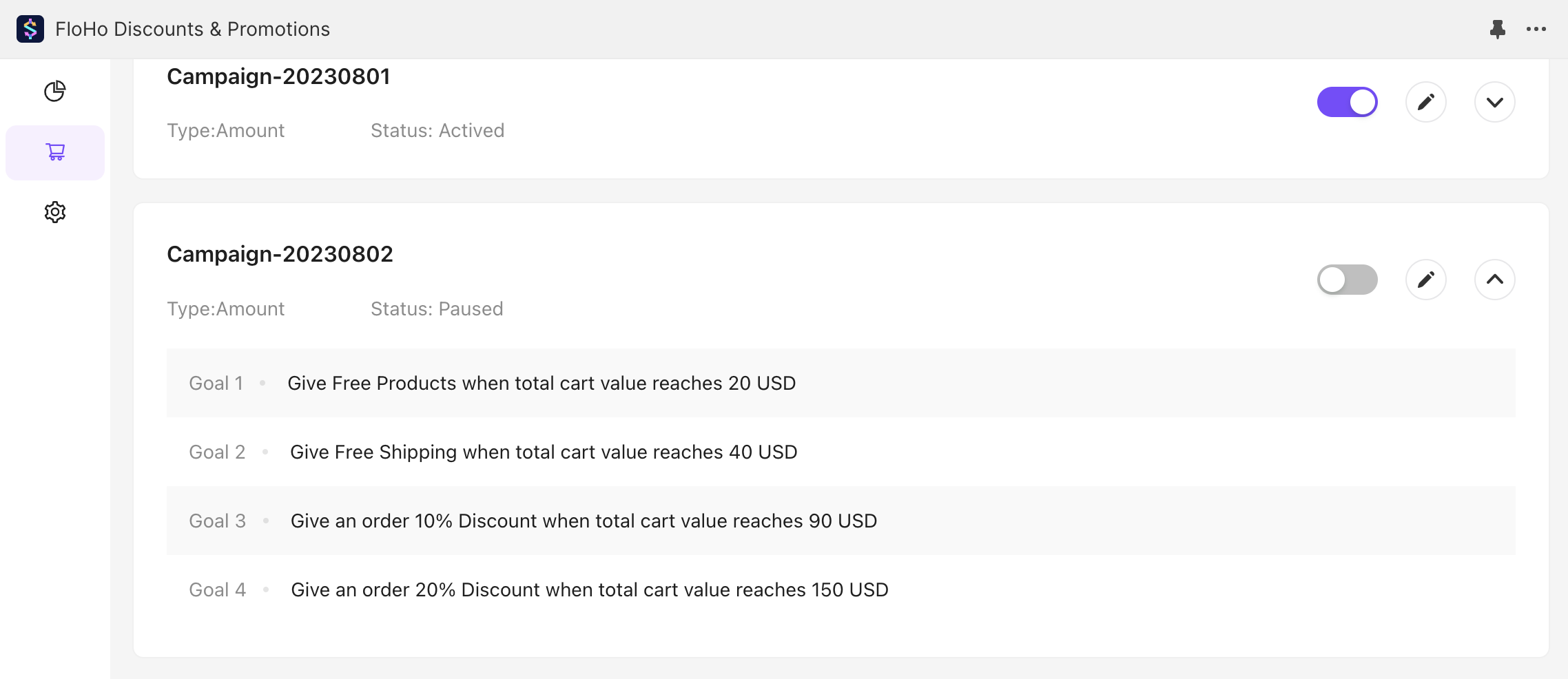Edit Campaign-20230801 with the pencil icon
This screenshot has width=1568, height=679.
(x=1425, y=102)
